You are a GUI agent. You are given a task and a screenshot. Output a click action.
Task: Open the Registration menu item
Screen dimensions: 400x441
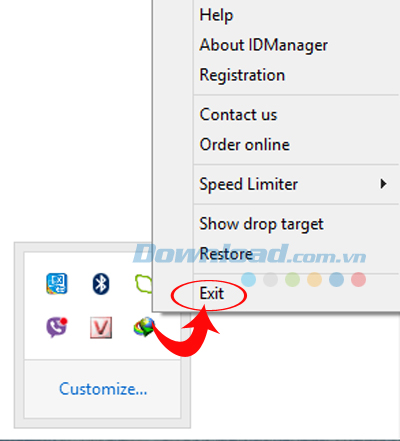tap(242, 75)
